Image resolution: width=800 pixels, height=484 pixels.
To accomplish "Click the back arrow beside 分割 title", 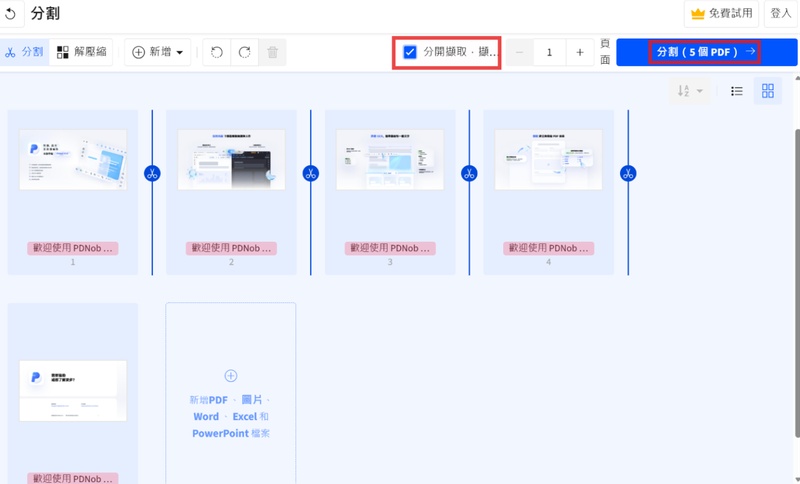I will [10, 14].
